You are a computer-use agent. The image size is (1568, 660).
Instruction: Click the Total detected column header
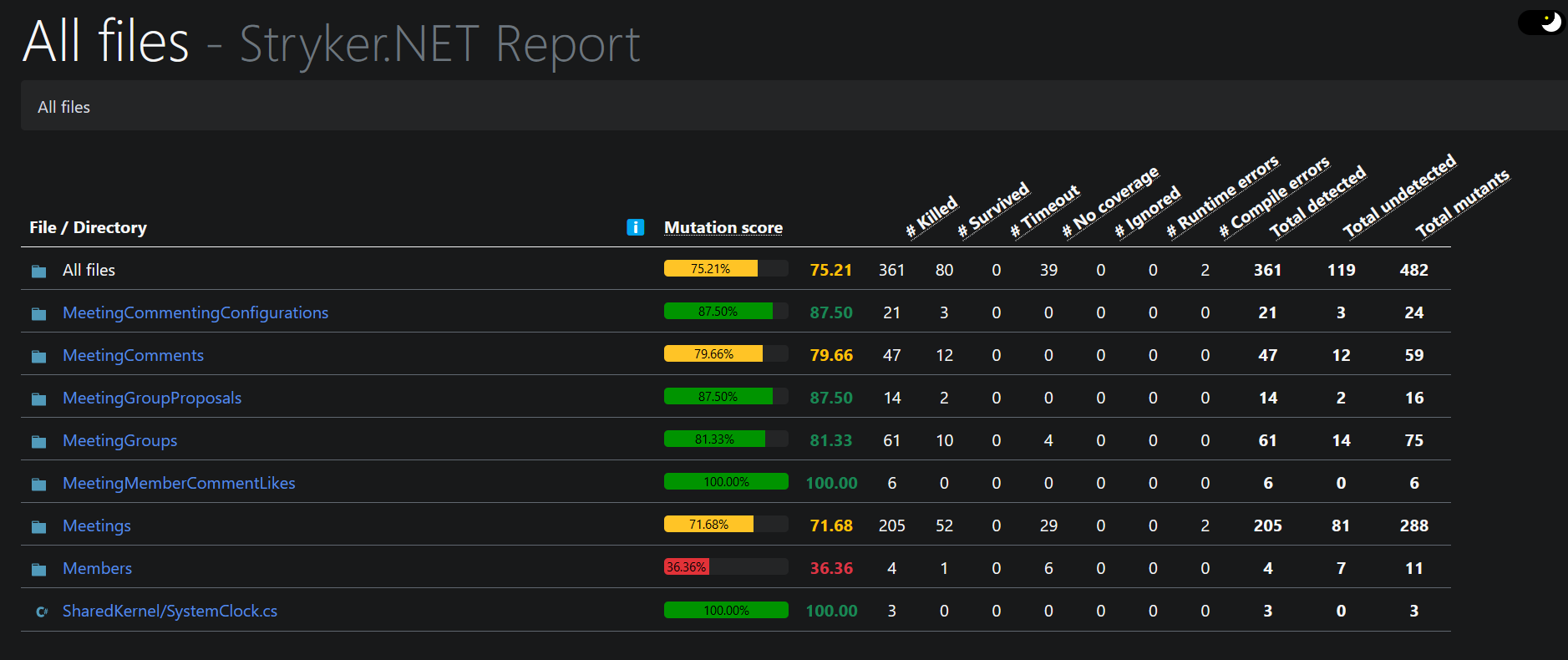click(x=1317, y=201)
